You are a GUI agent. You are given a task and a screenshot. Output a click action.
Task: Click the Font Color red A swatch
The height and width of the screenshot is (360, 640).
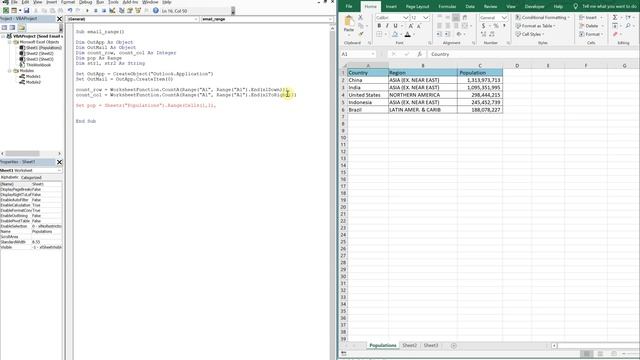[x=407, y=34]
